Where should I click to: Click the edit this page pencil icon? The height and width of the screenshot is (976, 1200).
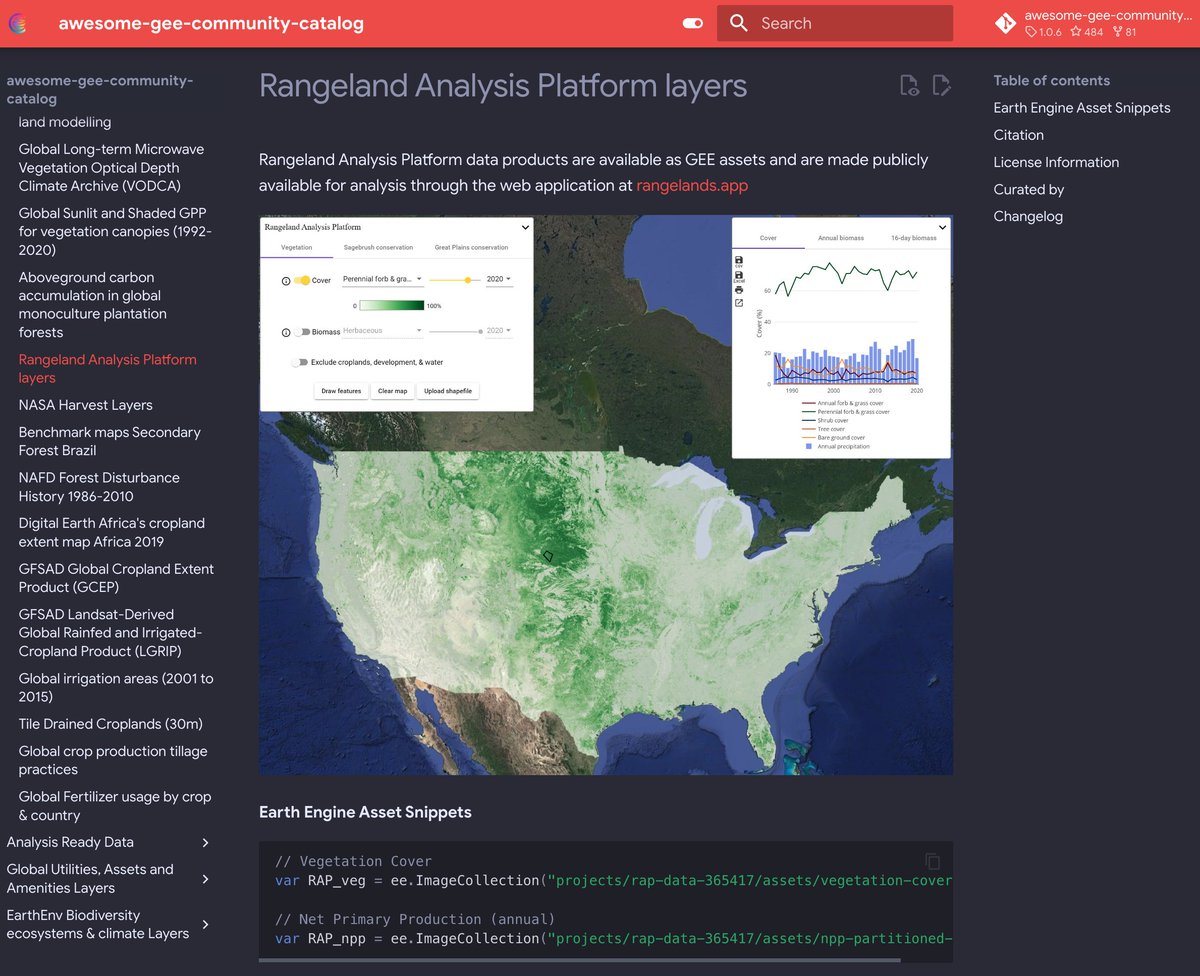pos(941,86)
